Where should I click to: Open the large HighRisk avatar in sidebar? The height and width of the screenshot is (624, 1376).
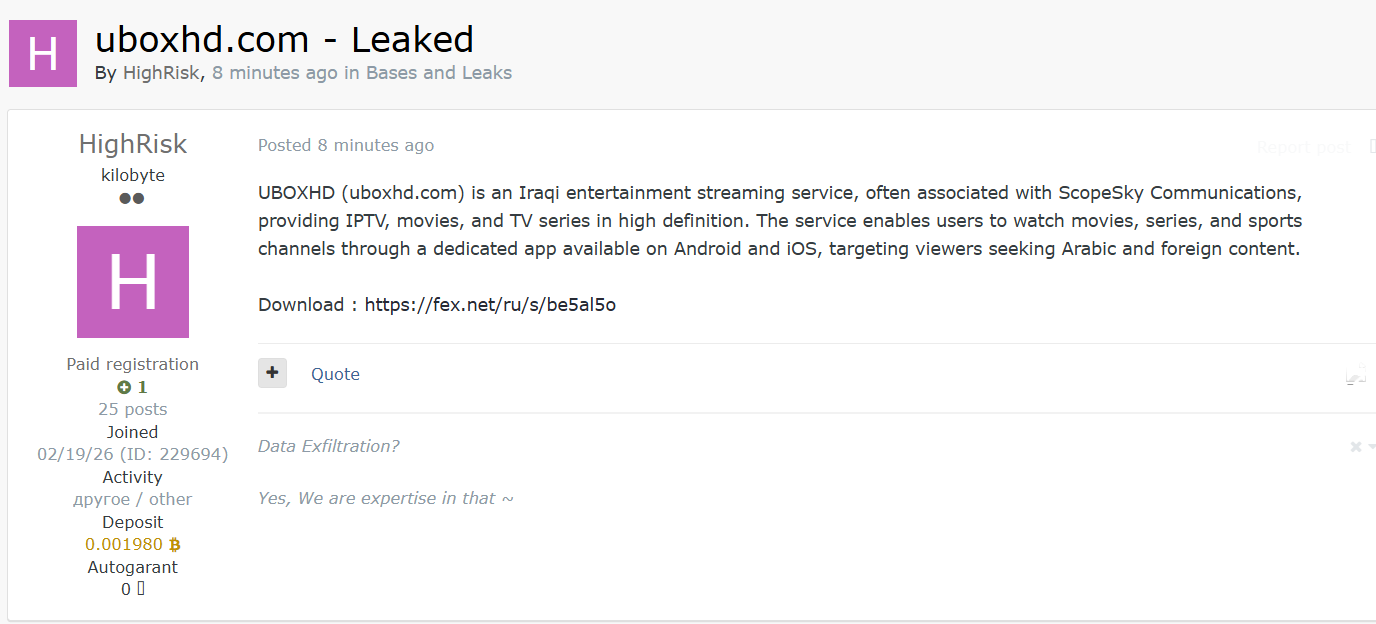pyautogui.click(x=133, y=282)
